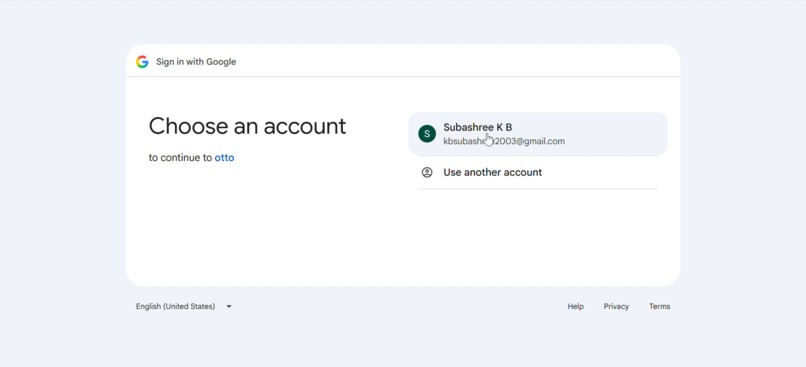Image resolution: width=806 pixels, height=367 pixels.
Task: Open the Privacy link
Action: (x=616, y=306)
